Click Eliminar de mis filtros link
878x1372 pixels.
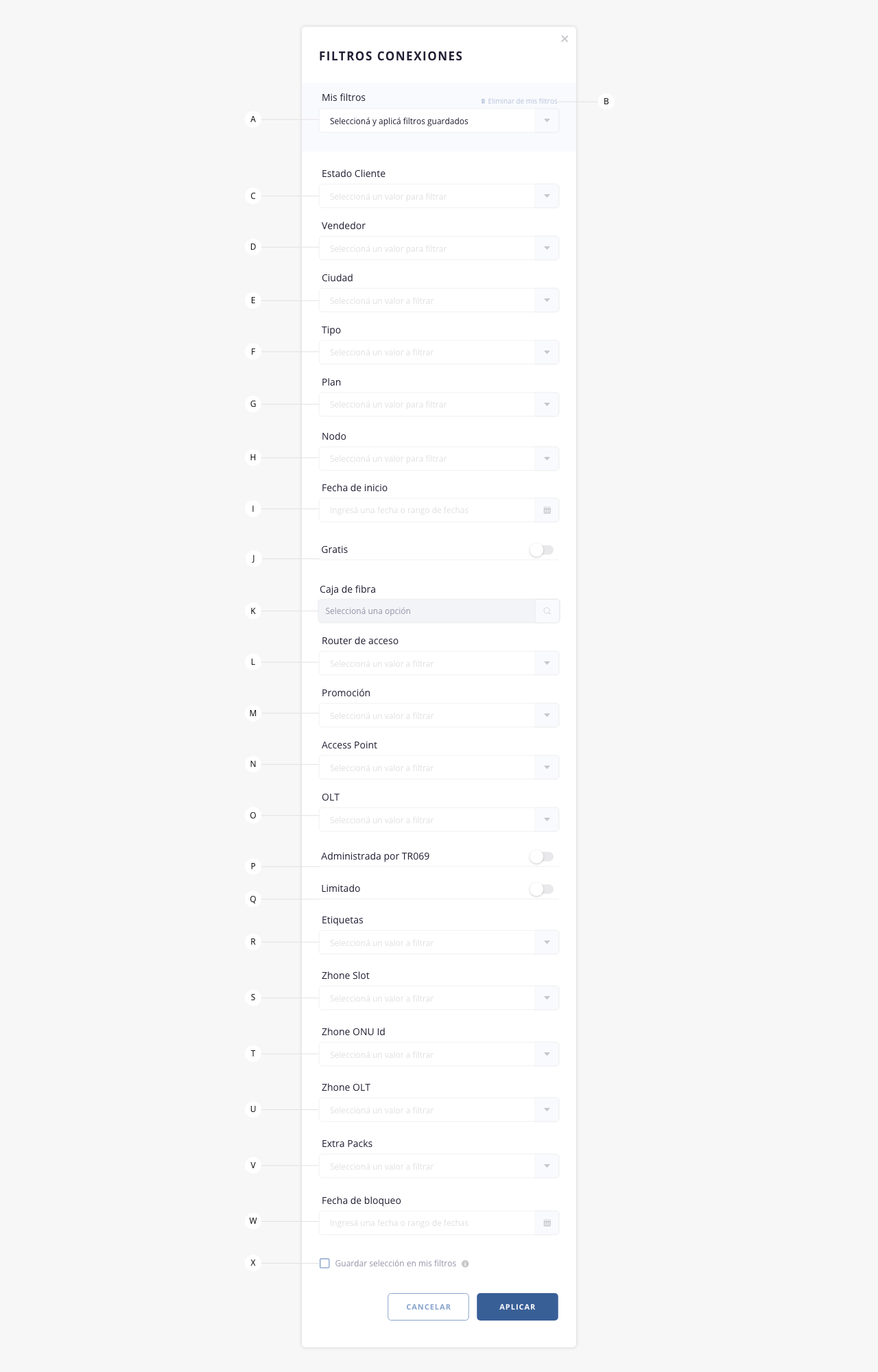[519, 102]
